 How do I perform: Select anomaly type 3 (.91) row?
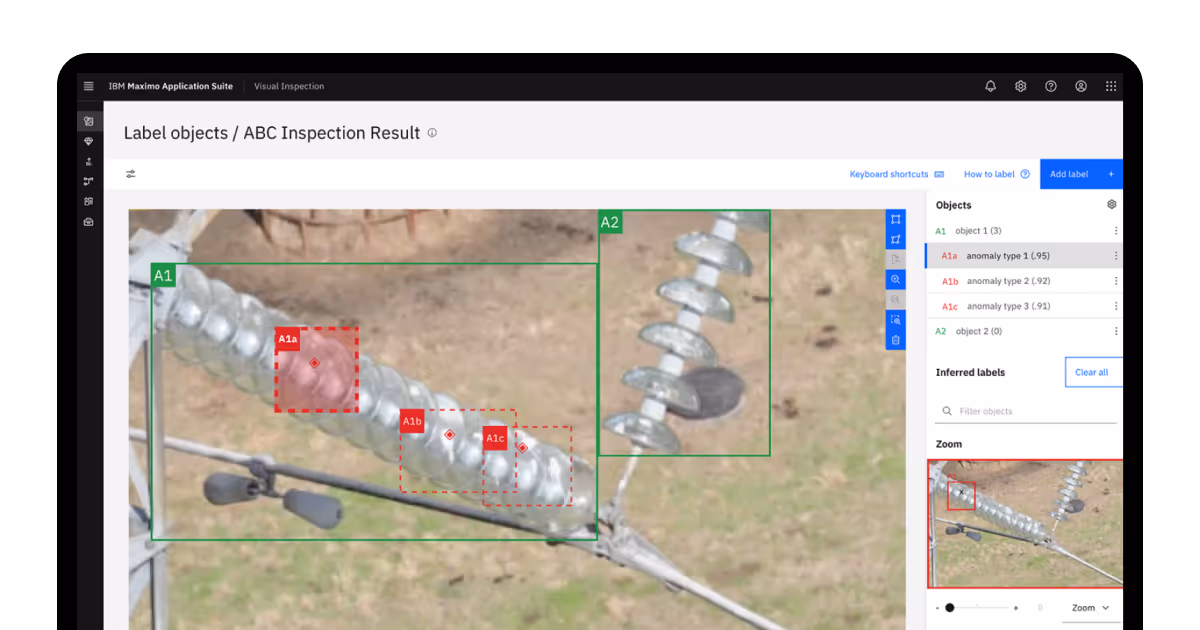point(1025,306)
